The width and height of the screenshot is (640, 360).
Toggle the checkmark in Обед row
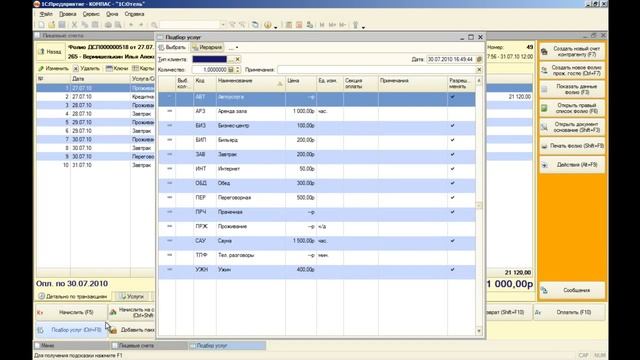(x=452, y=183)
